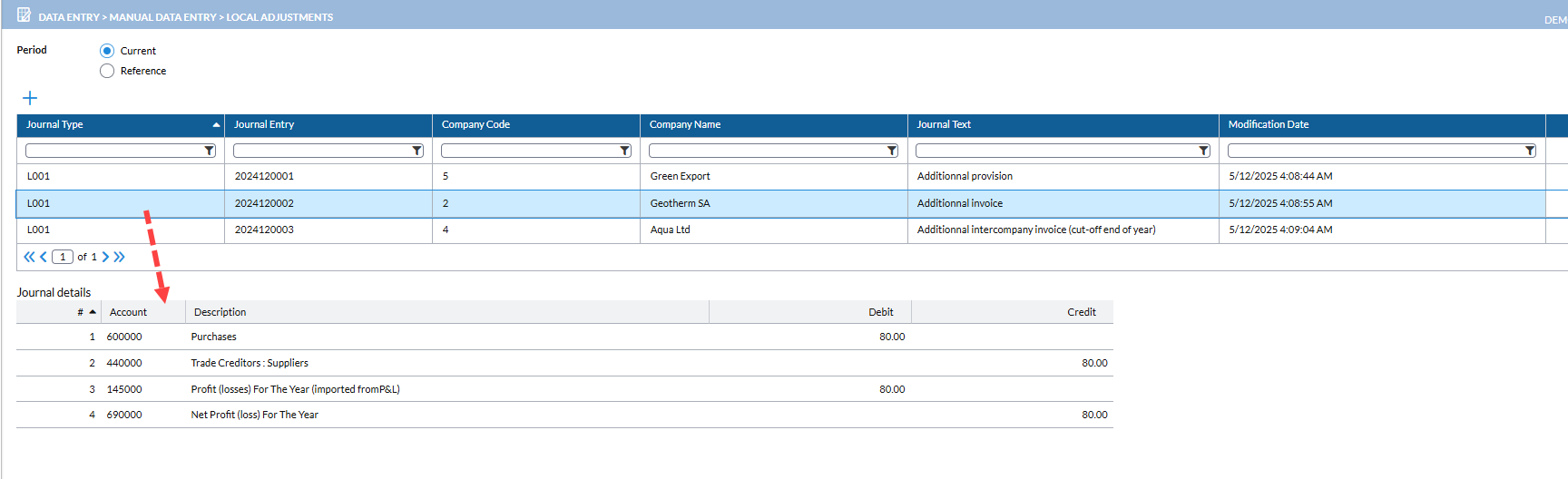Select the Reference period radio button
This screenshot has width=1568, height=479.
pos(107,71)
